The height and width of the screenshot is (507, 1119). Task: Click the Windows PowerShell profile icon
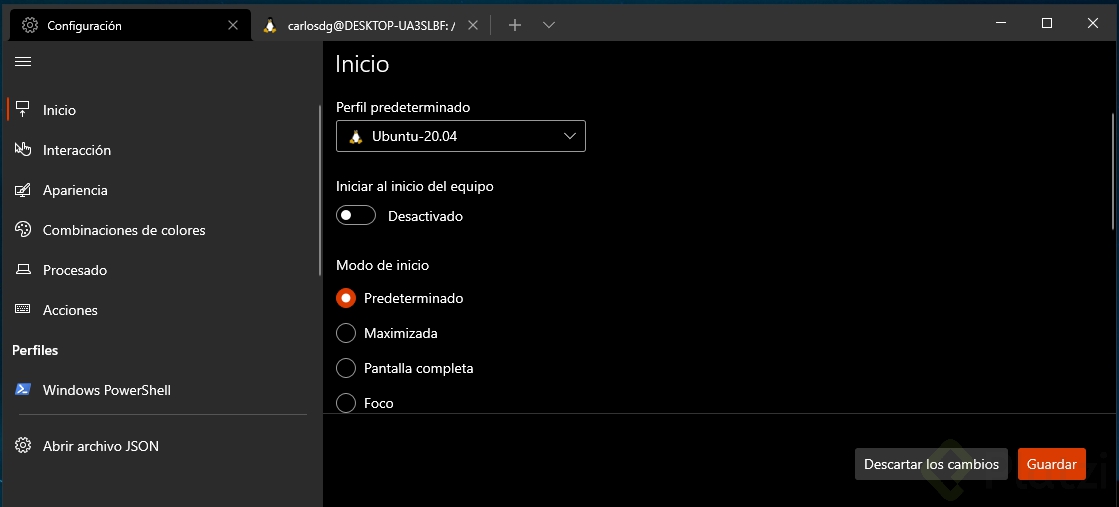point(23,390)
